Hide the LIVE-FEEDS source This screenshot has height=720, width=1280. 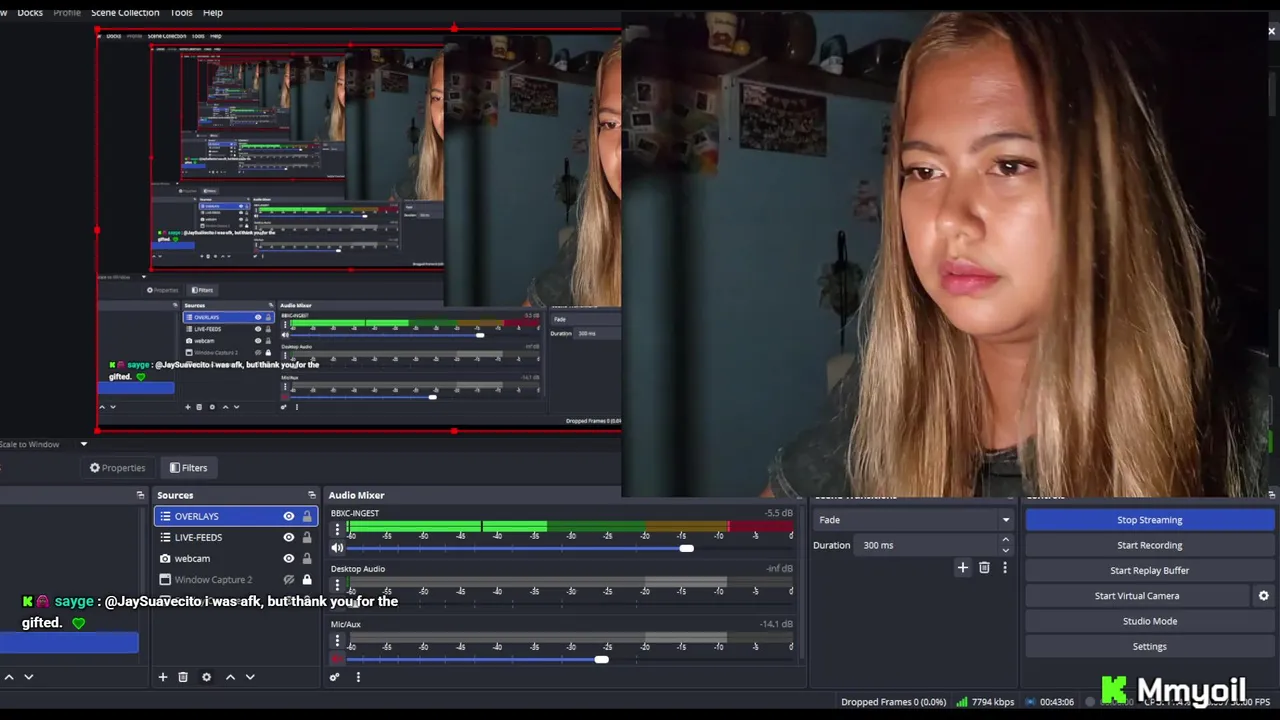(289, 537)
